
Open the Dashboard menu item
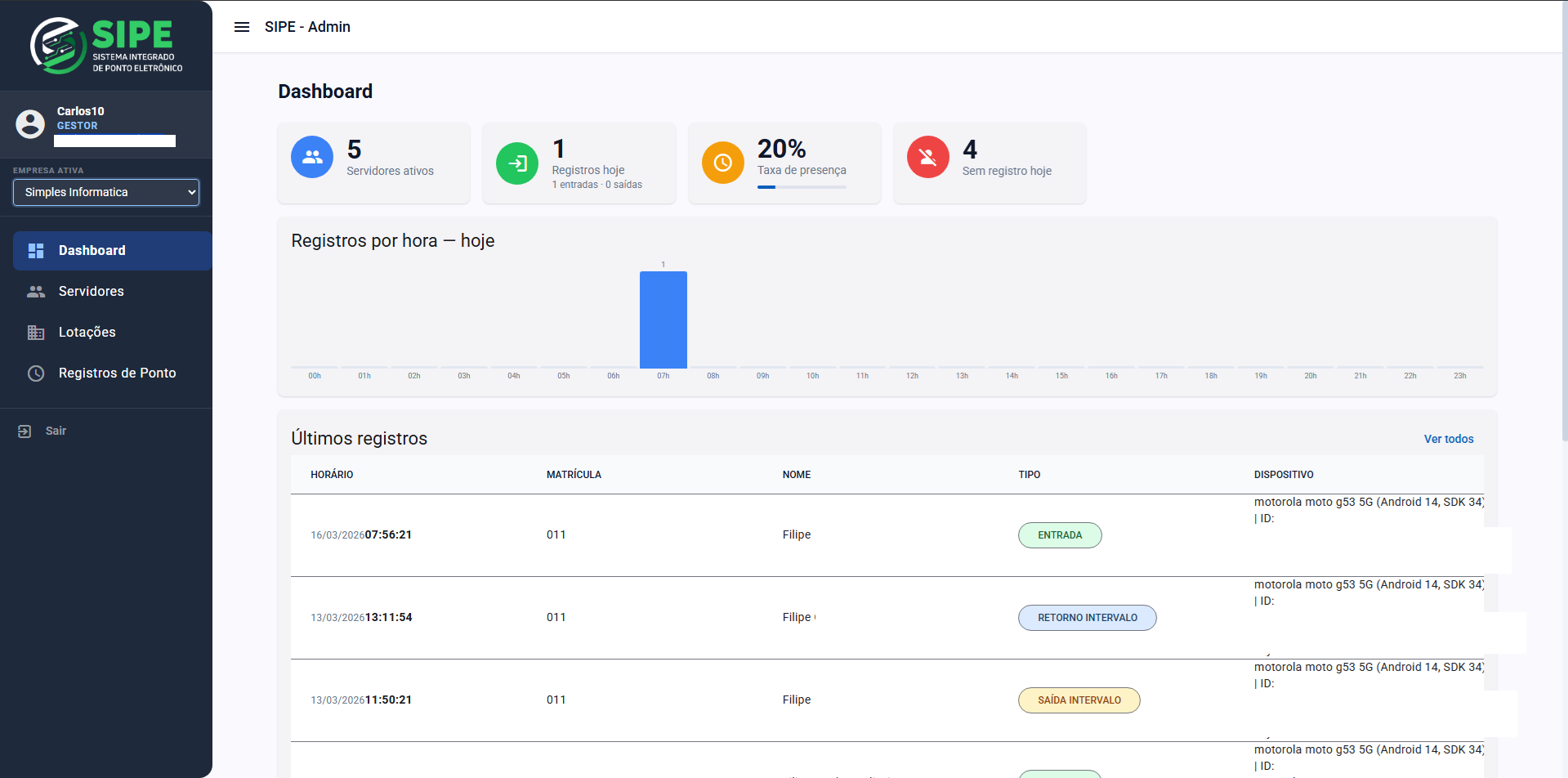[x=113, y=251]
